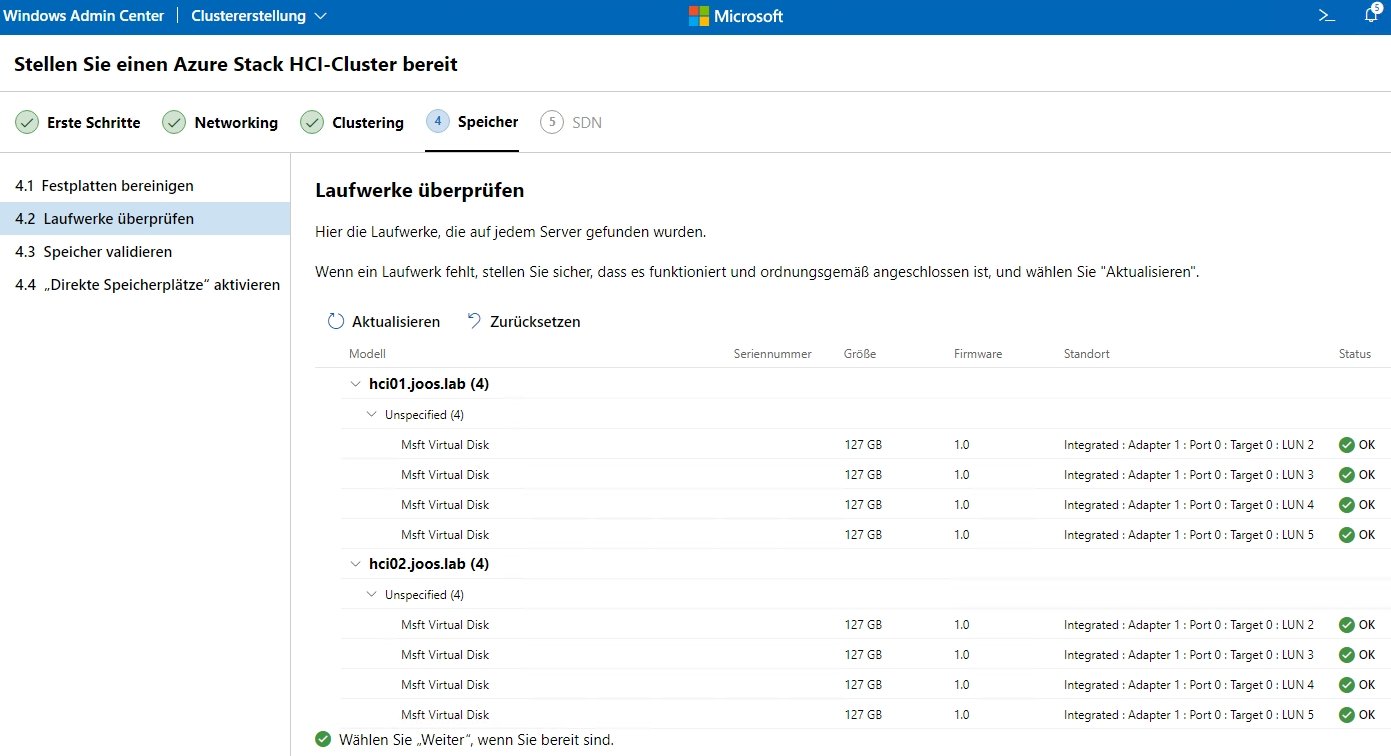Screen dimensions: 1391x756
Task: Collapse the hci02.joos.lab group
Action: coord(355,563)
